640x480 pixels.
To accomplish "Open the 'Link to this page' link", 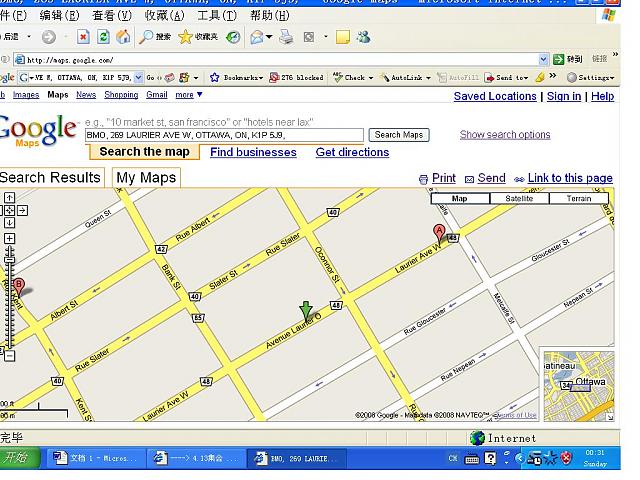I will click(x=569, y=178).
